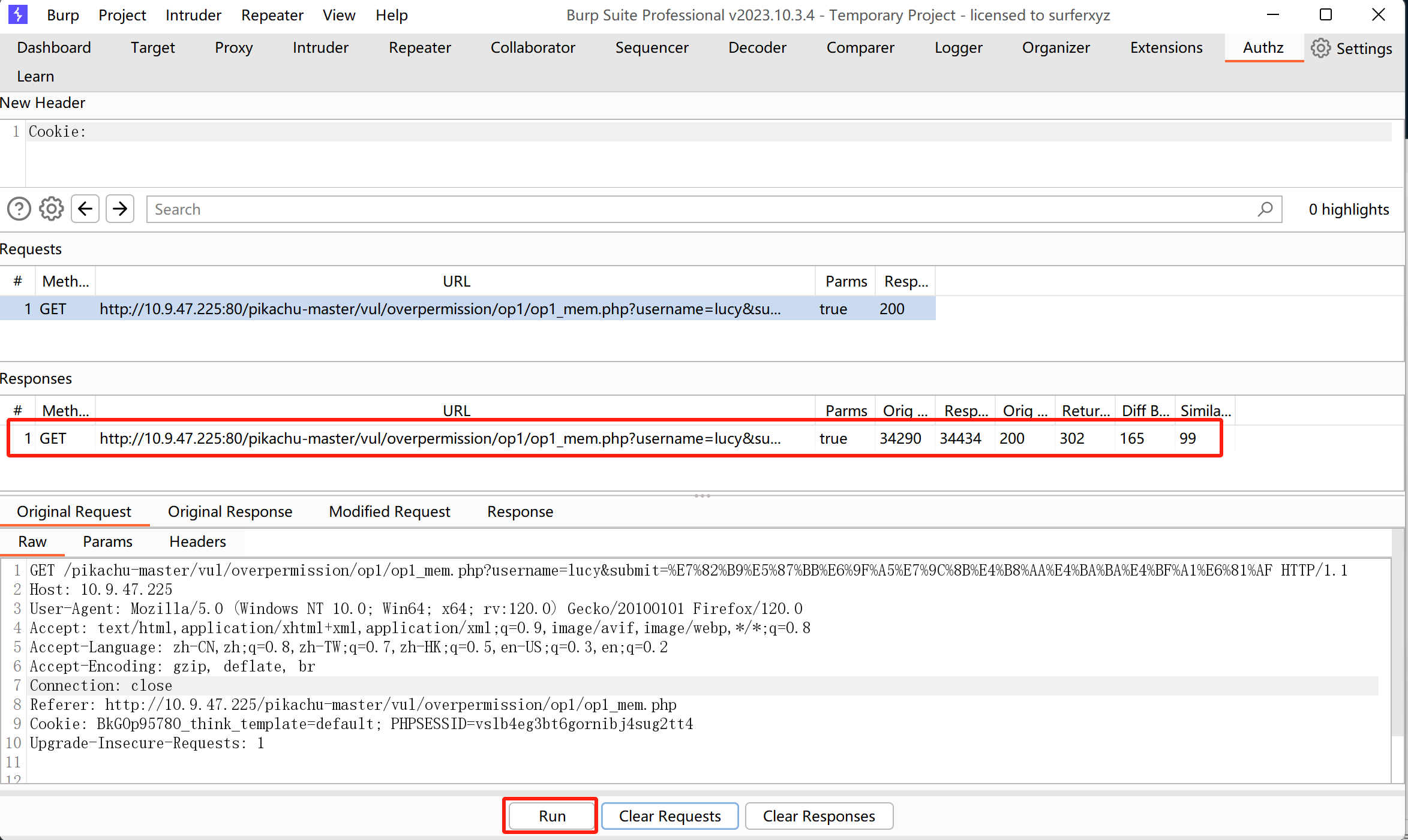Switch to the Dashboard tab

(x=54, y=47)
